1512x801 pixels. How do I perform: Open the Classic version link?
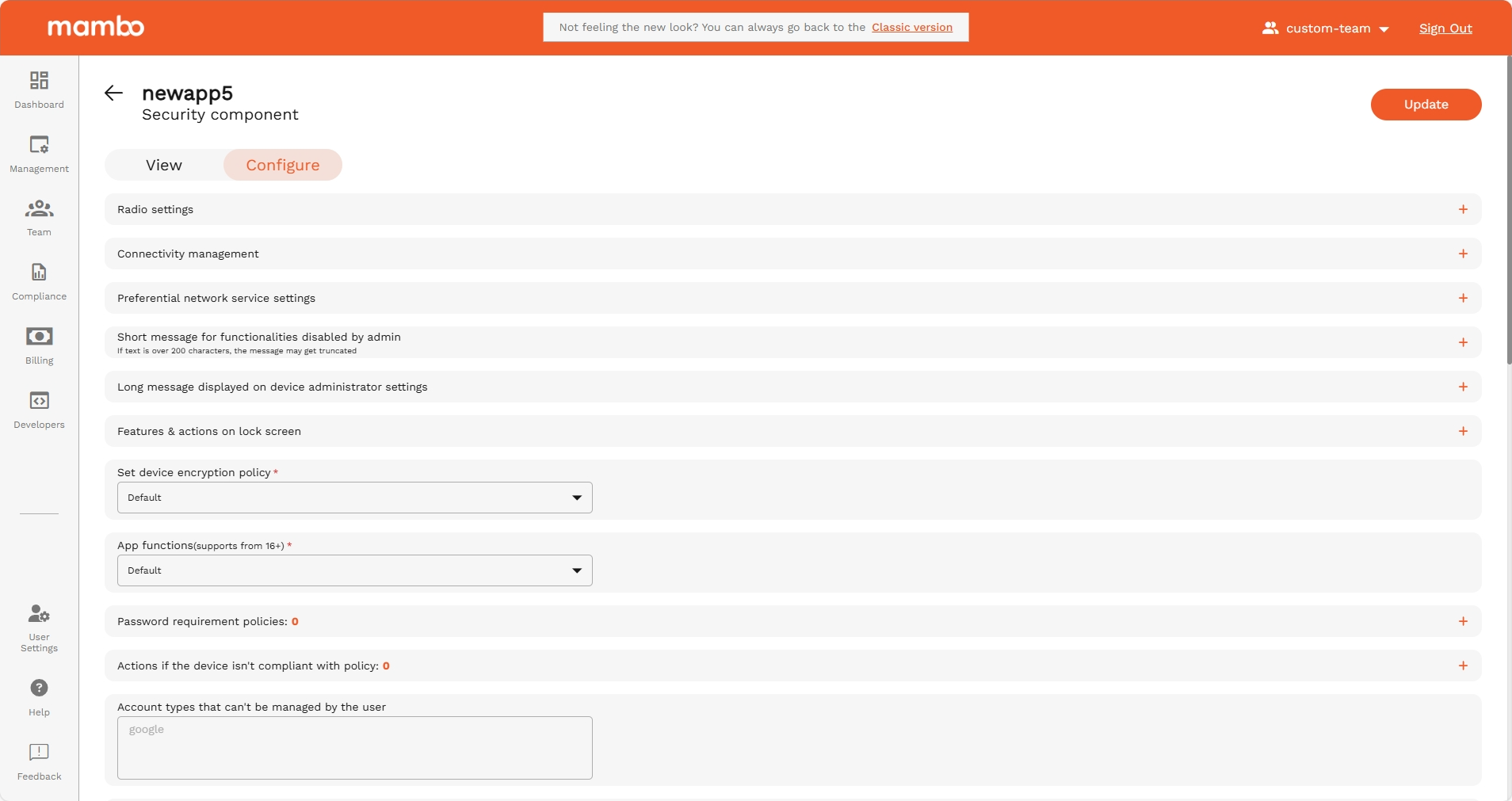pyautogui.click(x=912, y=27)
